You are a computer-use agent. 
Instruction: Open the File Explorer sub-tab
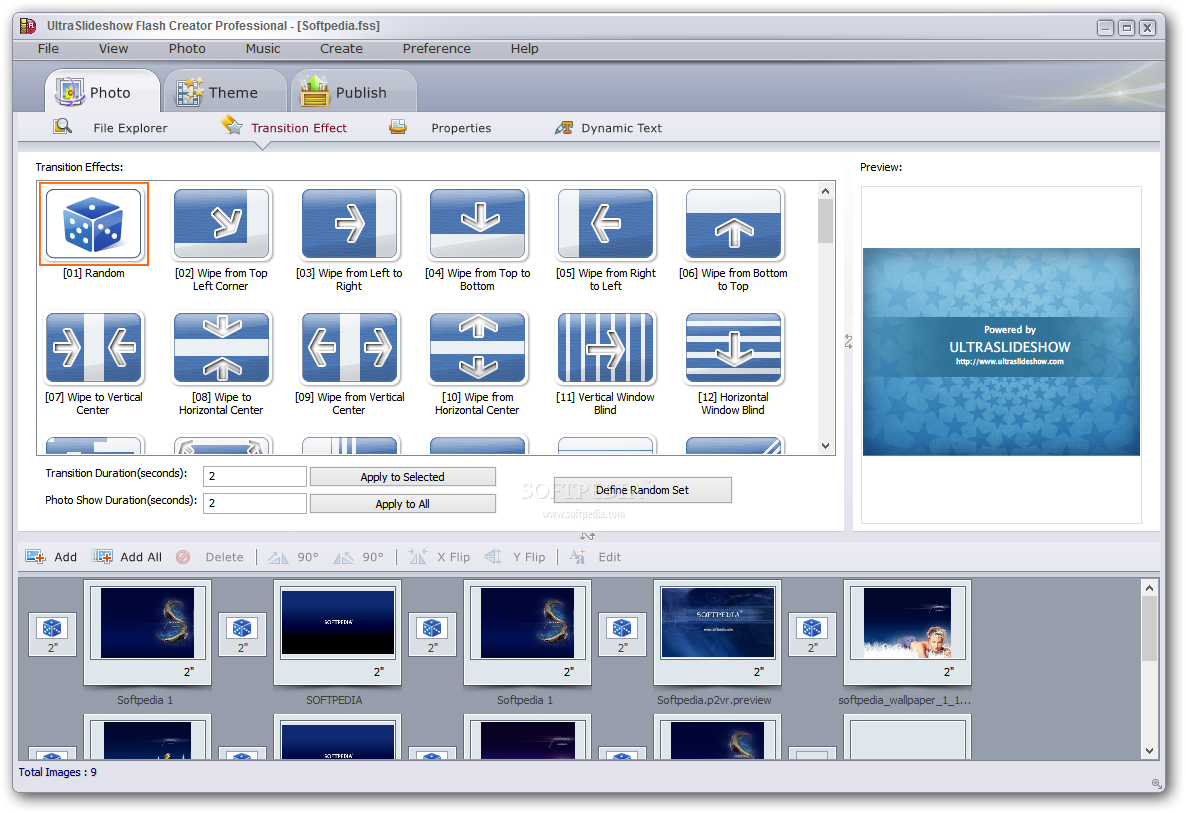(111, 128)
